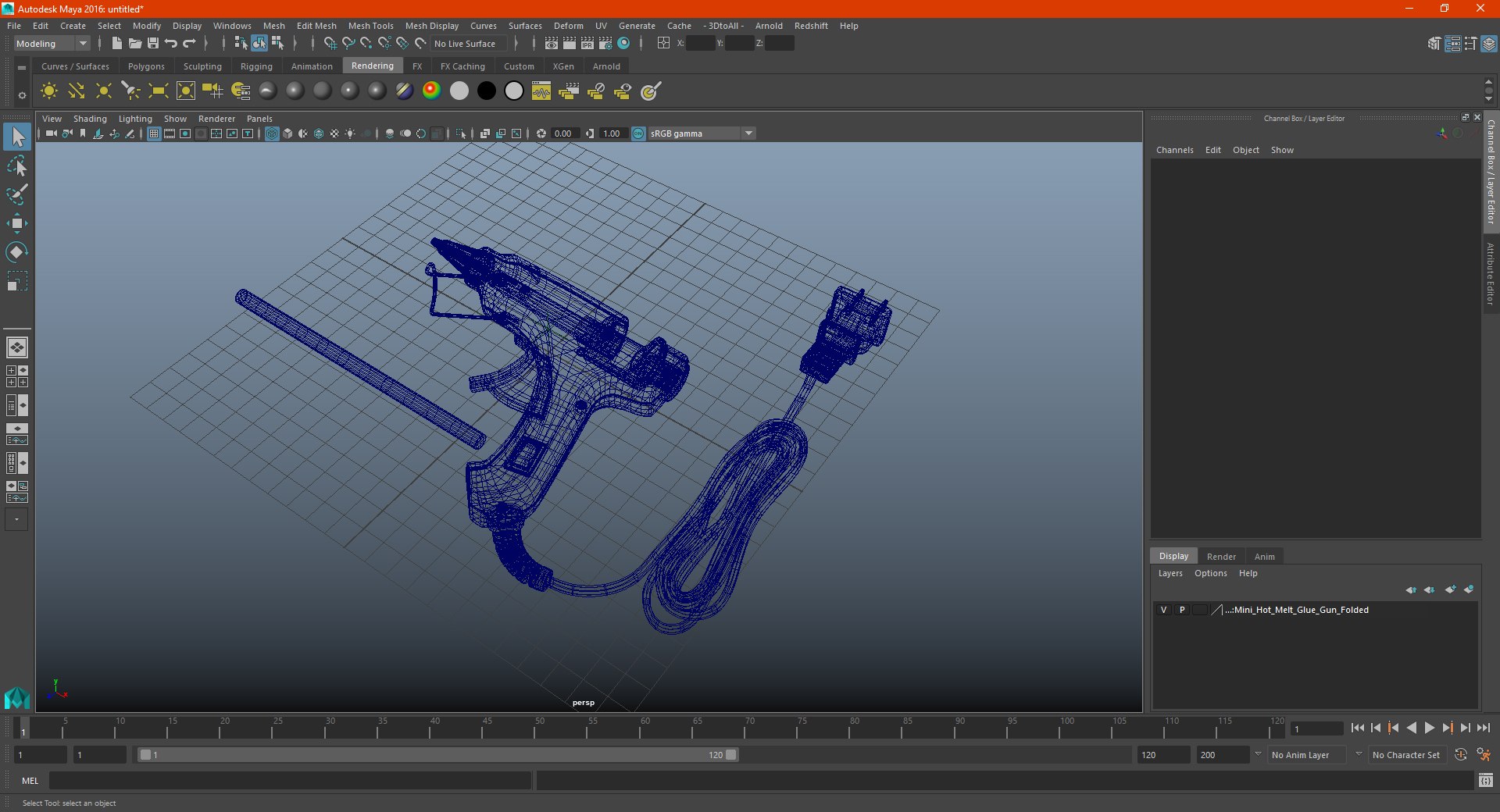Select the Move tool in the toolbox

(16, 224)
